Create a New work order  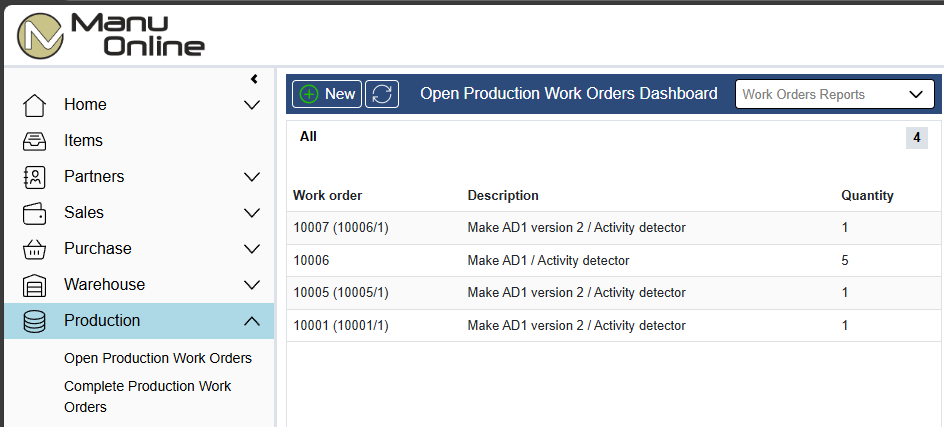pyautogui.click(x=327, y=94)
